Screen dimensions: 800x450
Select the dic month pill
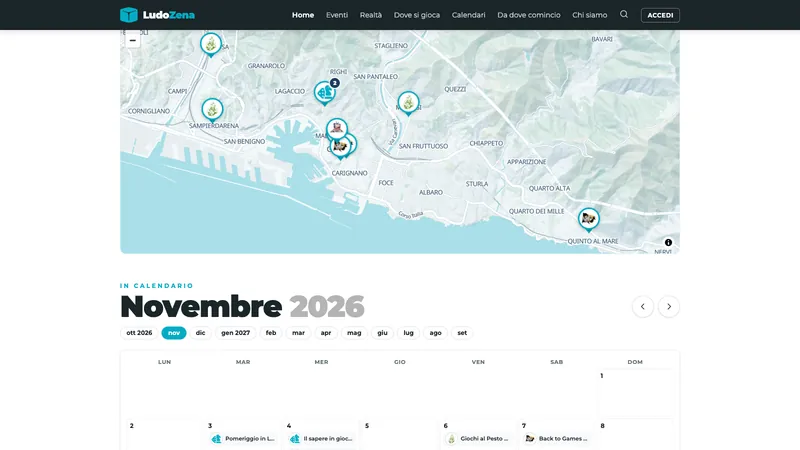click(x=201, y=333)
